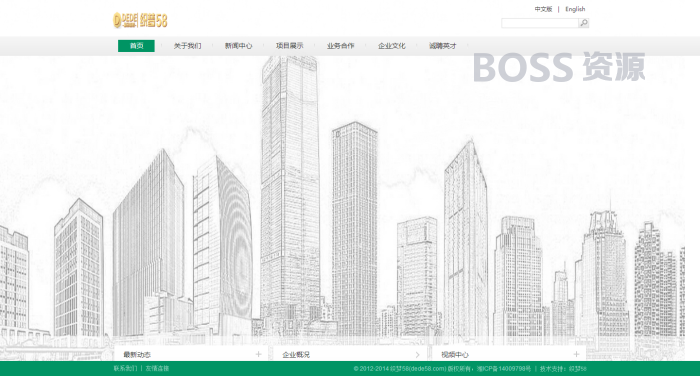Open 企业概况 panel using the arrow
The image size is (700, 376).
[x=417, y=355]
